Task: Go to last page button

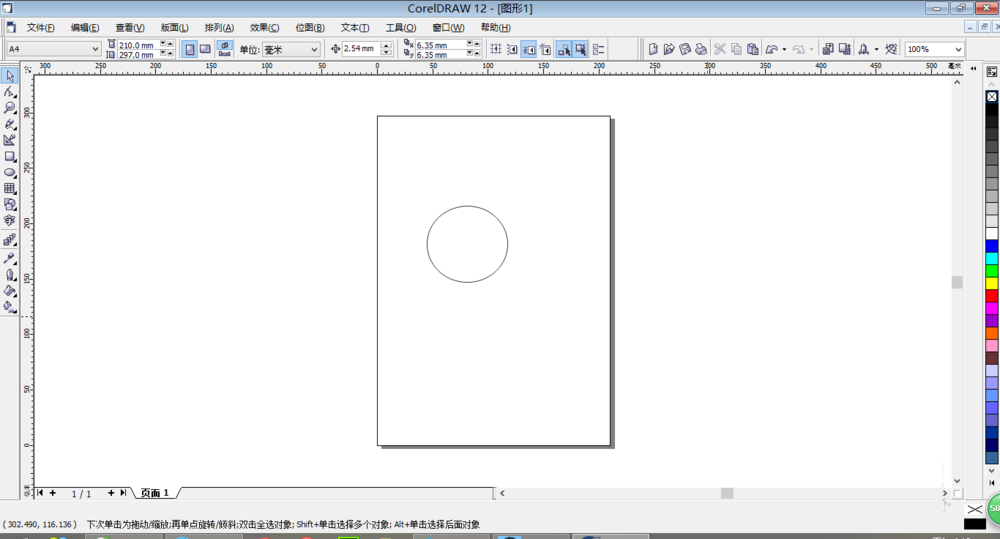Action: coord(123,493)
